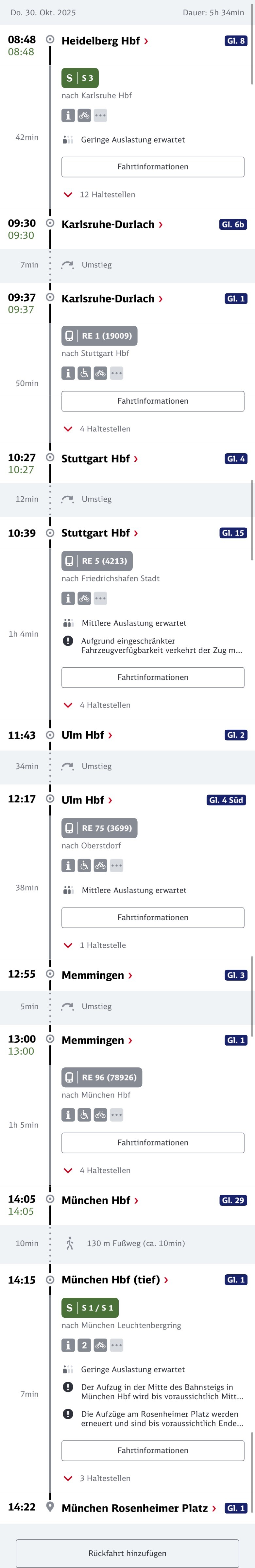Click the warning icon about restricted vehicle availability
255x1568 pixels.
click(68, 641)
